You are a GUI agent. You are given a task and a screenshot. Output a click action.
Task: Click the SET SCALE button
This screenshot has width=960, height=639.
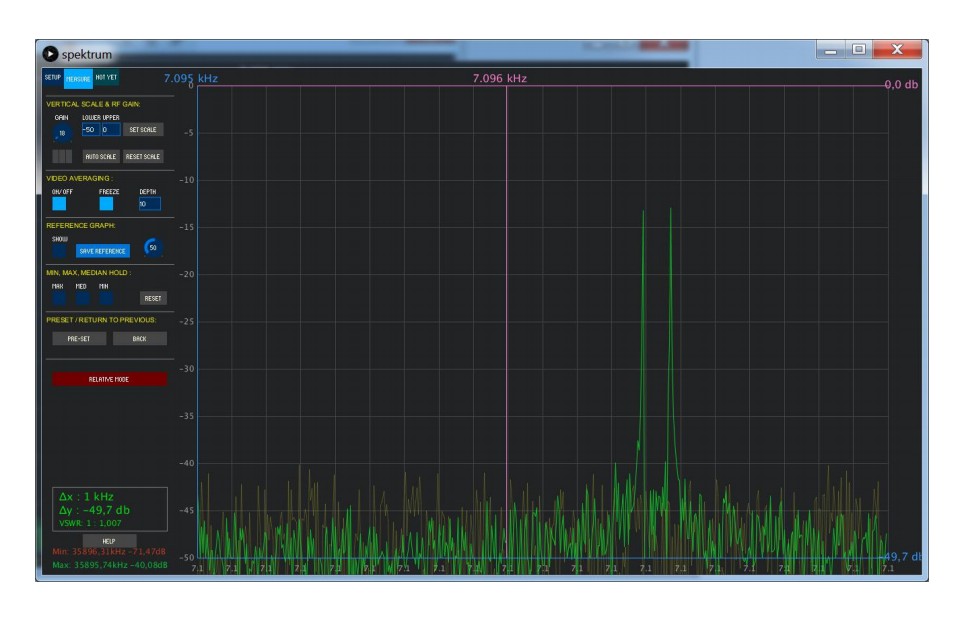coord(143,130)
